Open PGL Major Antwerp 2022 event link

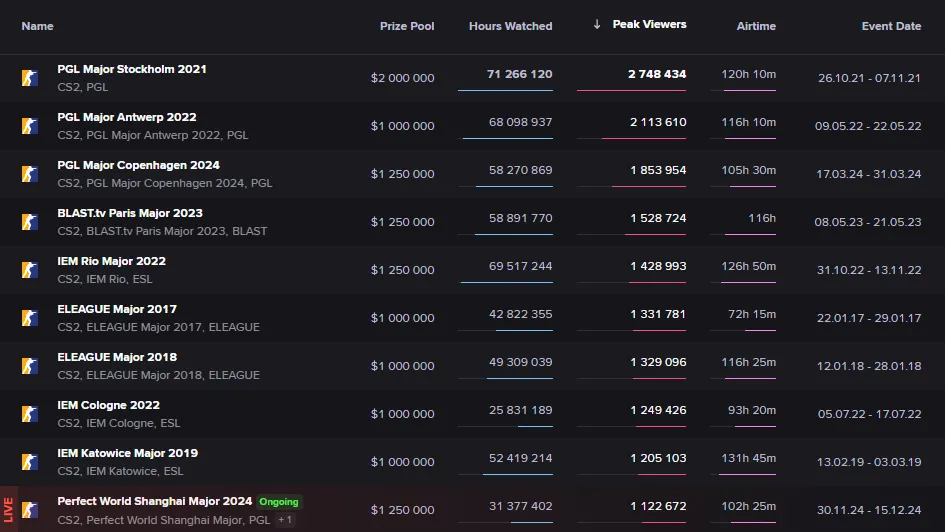127,117
